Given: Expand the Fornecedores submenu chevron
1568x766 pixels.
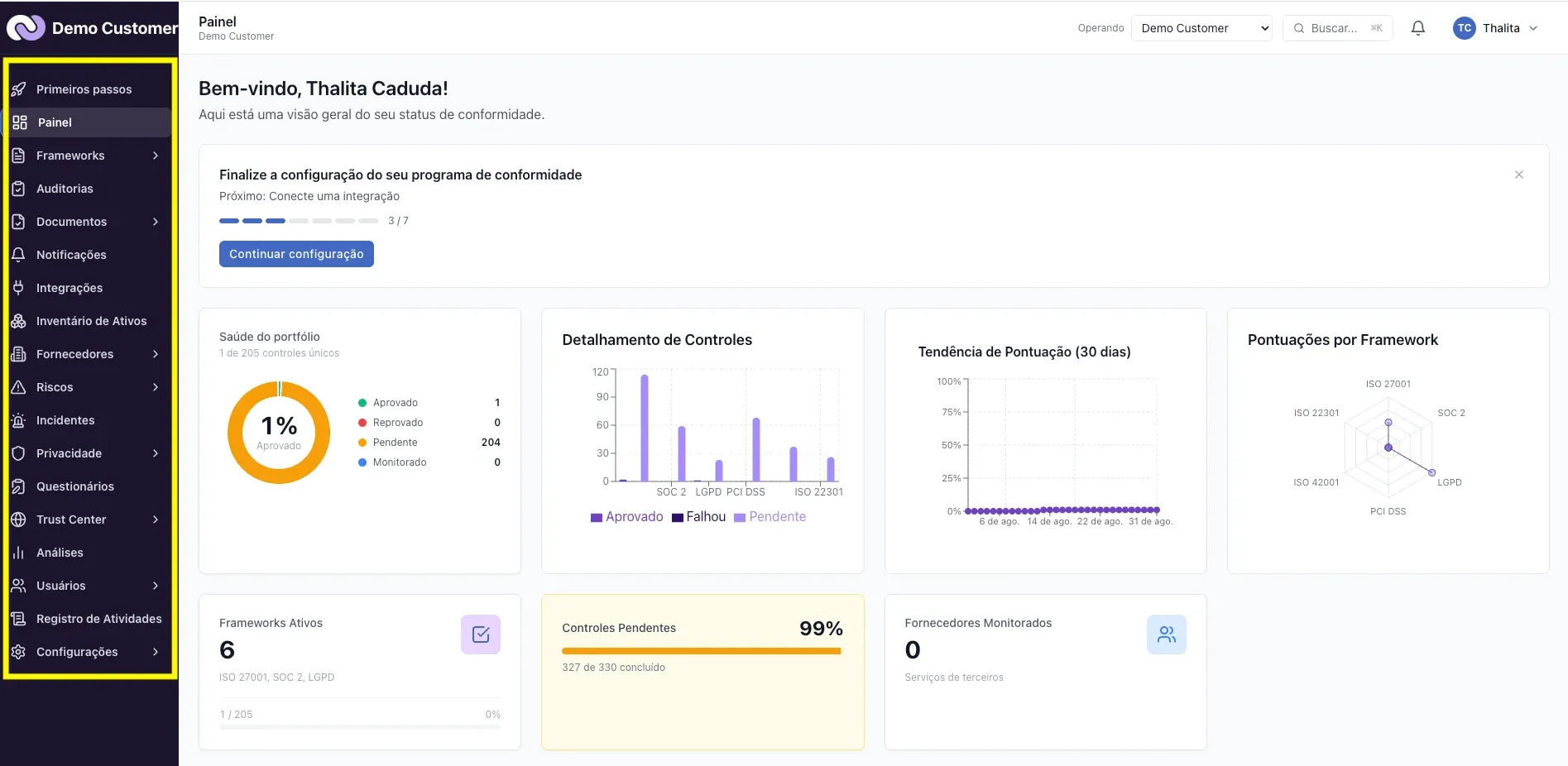Looking at the screenshot, I should tap(156, 354).
